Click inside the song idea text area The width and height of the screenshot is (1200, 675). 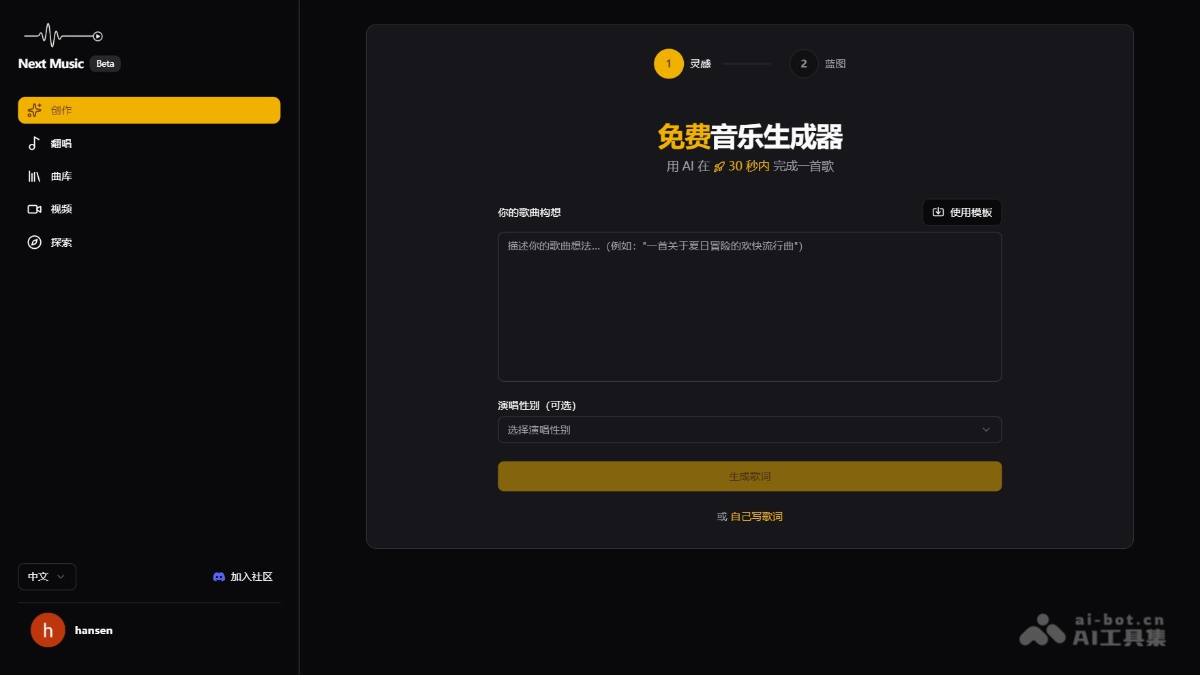click(749, 305)
